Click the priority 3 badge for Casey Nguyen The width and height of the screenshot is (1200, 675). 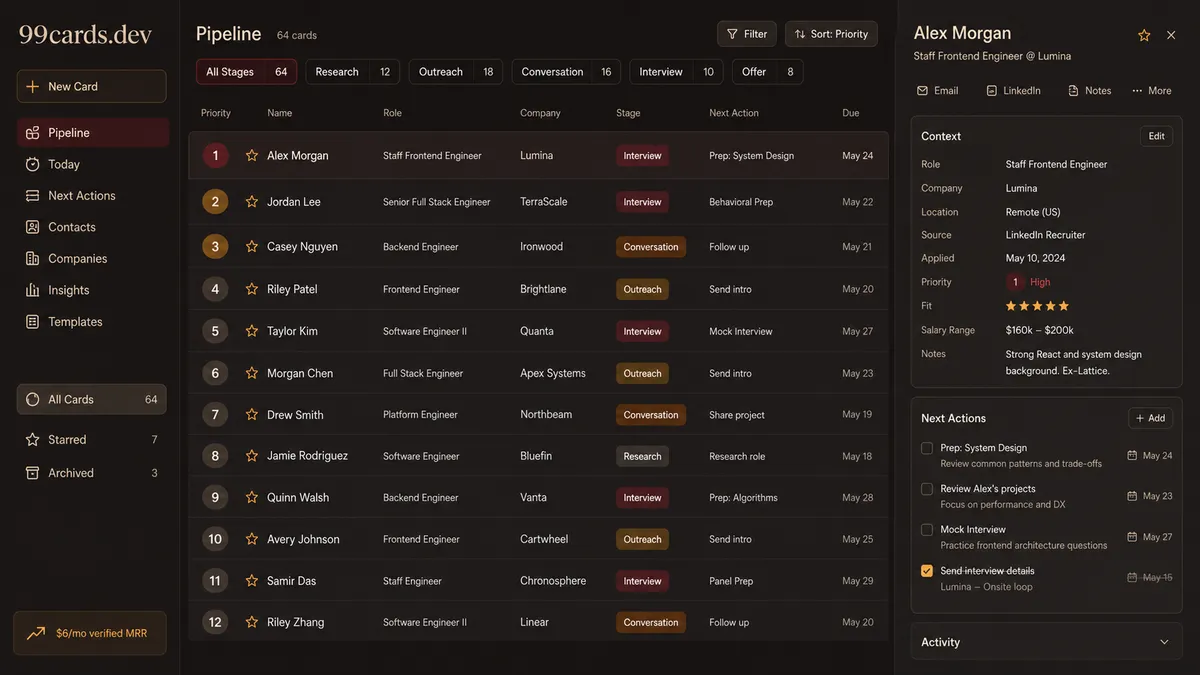pos(215,247)
